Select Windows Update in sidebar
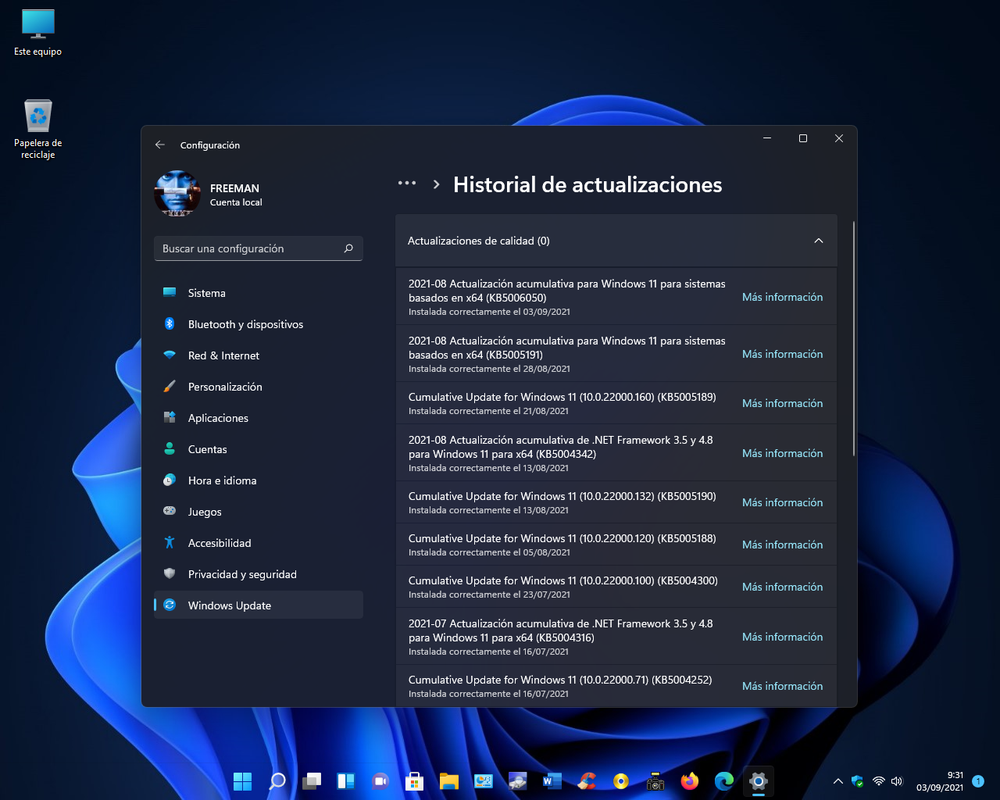 click(258, 605)
